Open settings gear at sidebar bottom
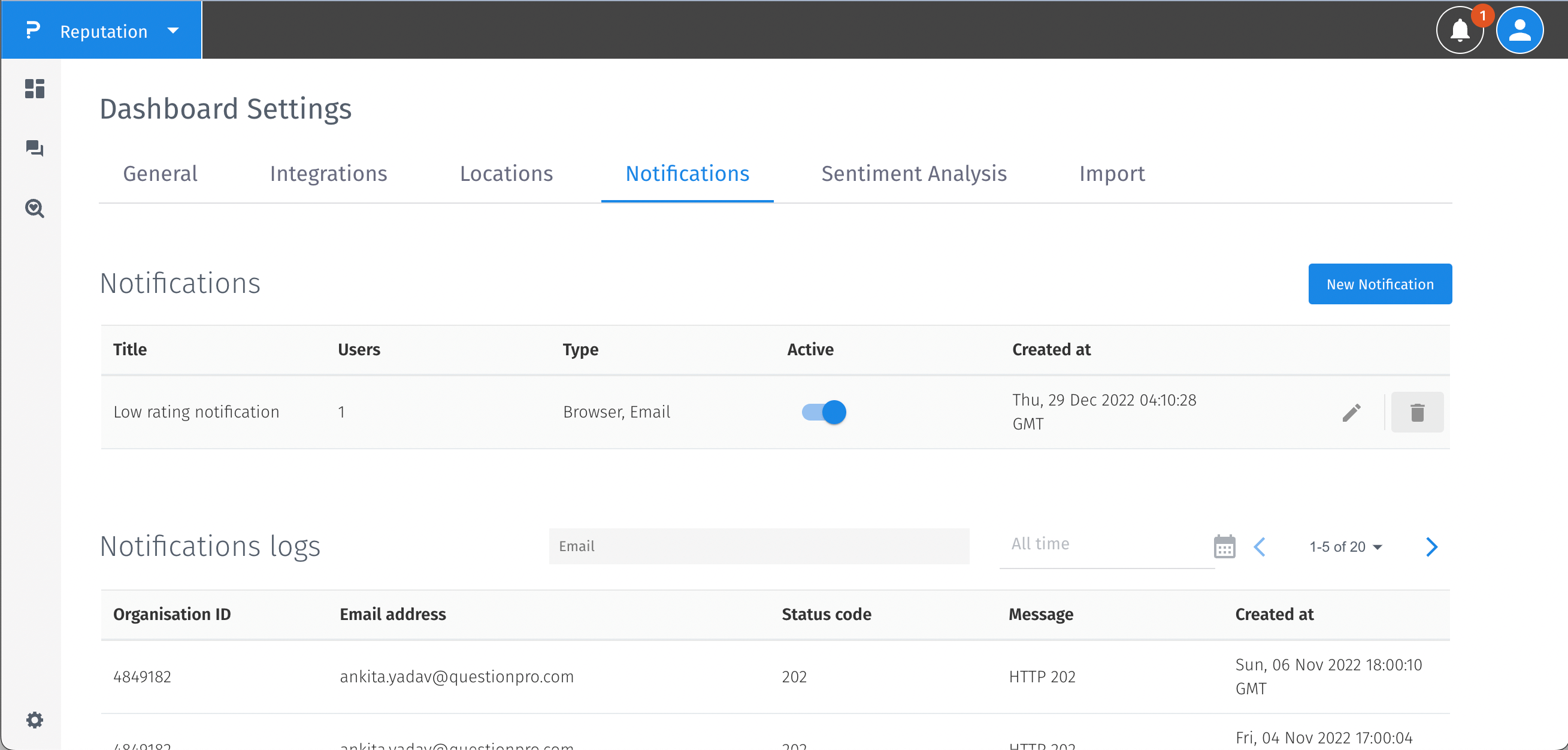This screenshot has height=750, width=1568. point(35,720)
